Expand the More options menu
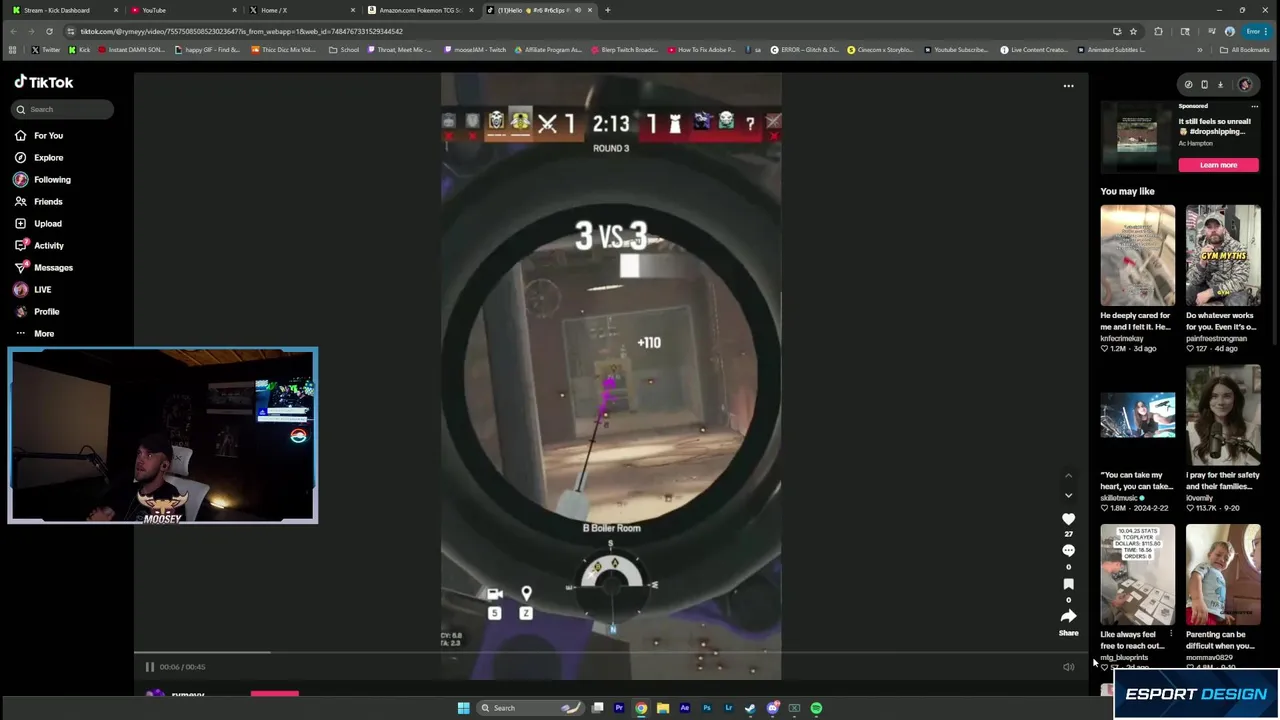Screen dimensions: 1280x720 point(35,334)
